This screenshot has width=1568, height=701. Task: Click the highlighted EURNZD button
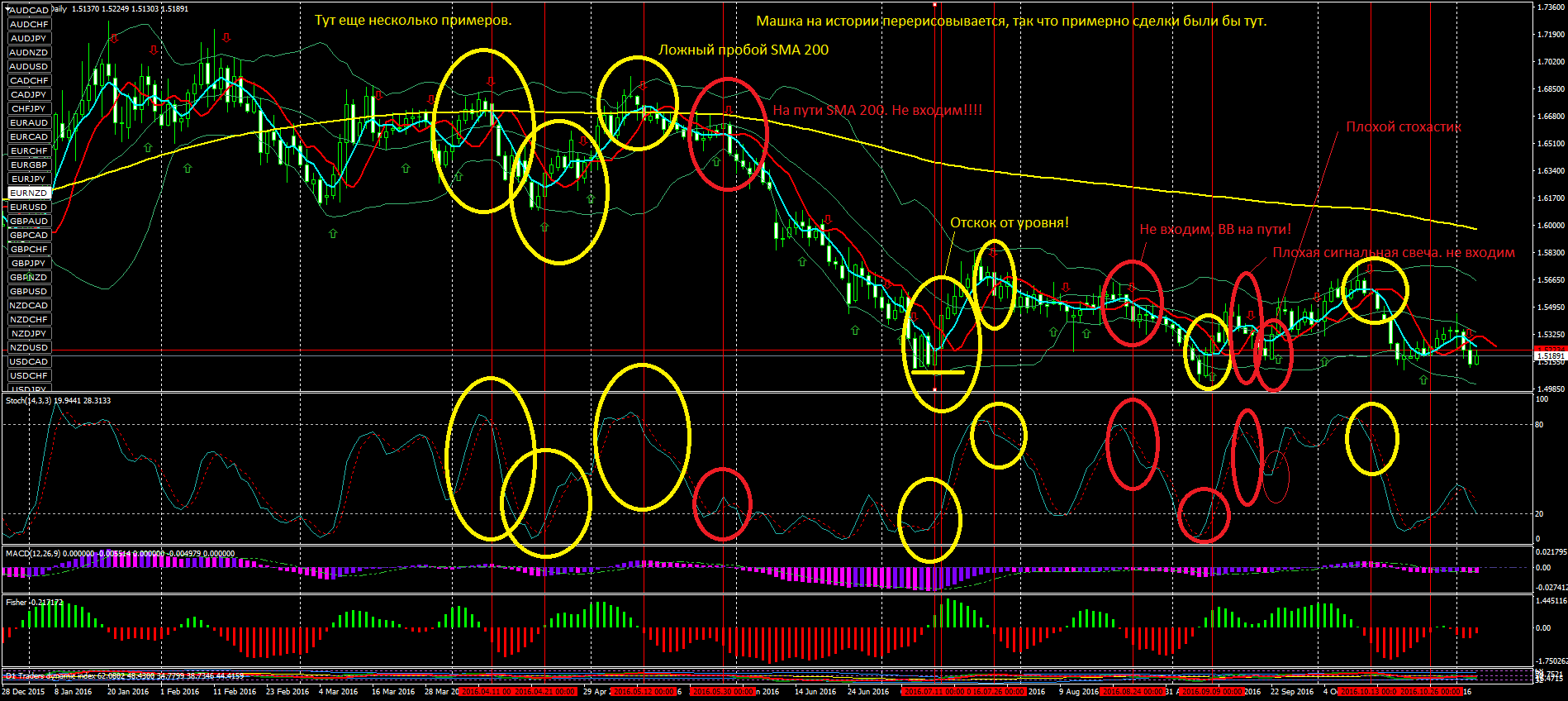point(29,193)
